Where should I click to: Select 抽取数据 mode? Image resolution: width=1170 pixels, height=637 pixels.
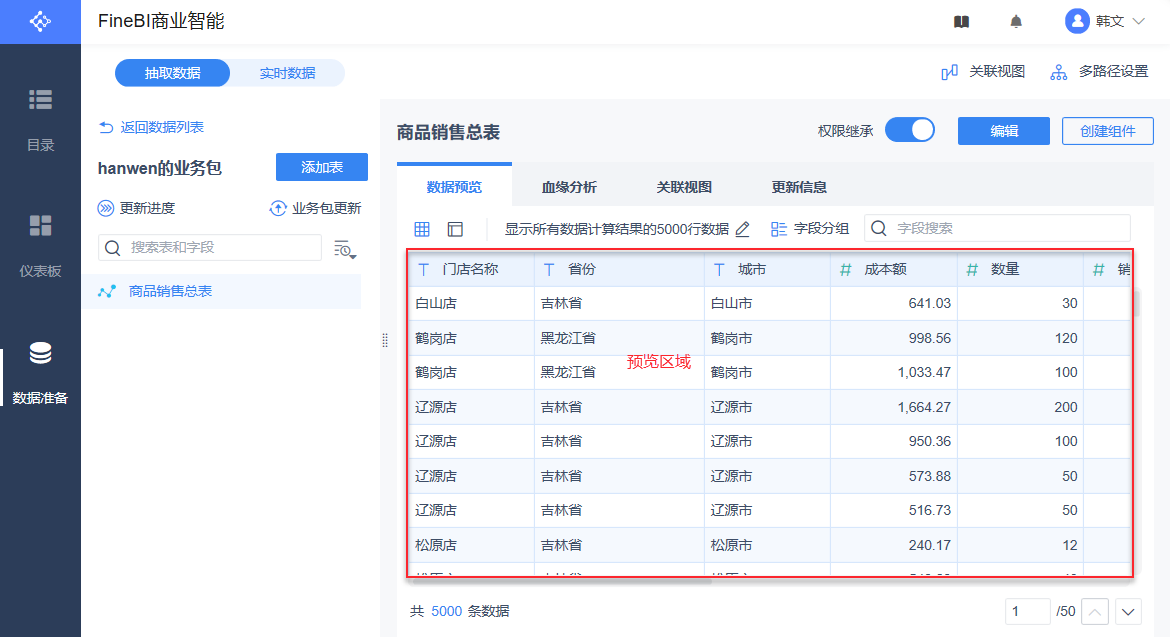172,73
